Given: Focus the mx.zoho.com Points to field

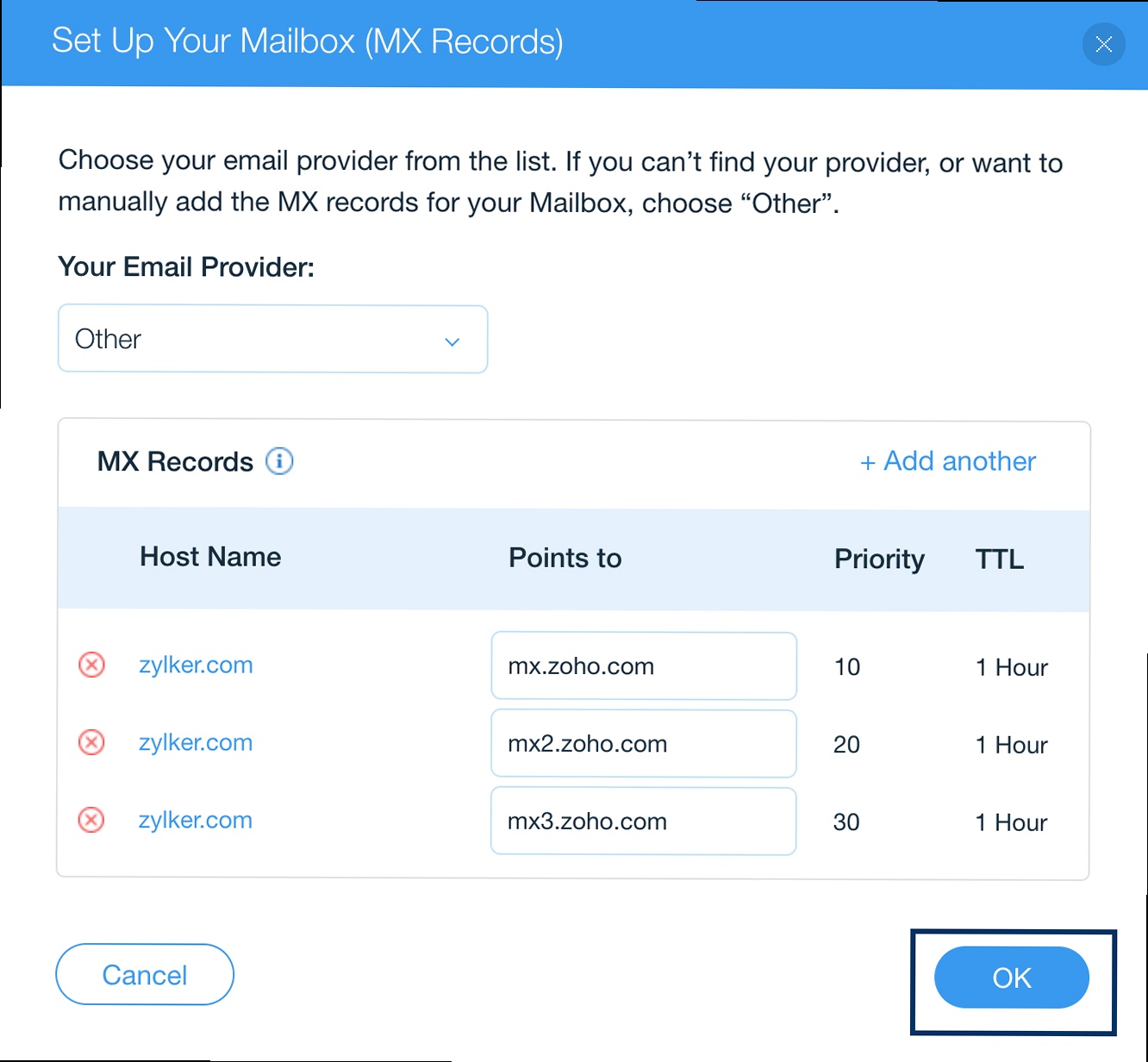Looking at the screenshot, I should click(643, 666).
